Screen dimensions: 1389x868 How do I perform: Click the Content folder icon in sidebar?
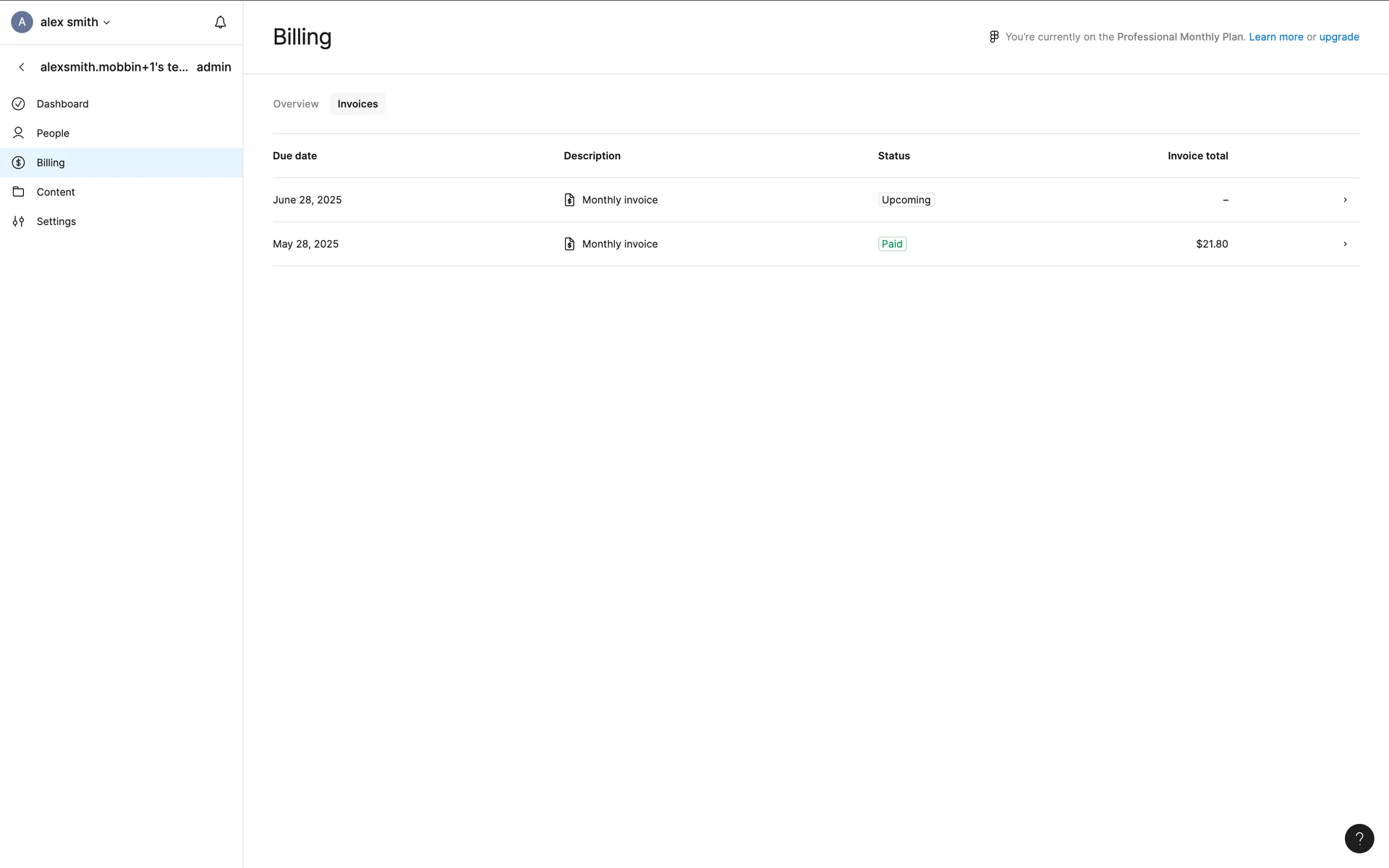(x=19, y=192)
